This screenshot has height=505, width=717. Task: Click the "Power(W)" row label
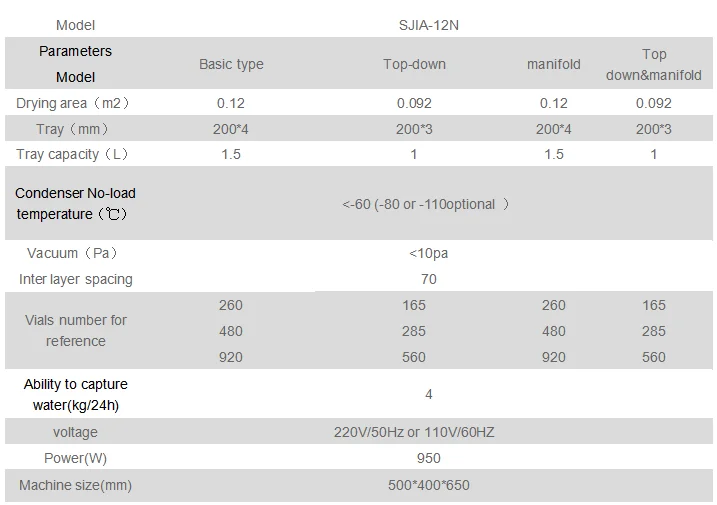(76, 458)
